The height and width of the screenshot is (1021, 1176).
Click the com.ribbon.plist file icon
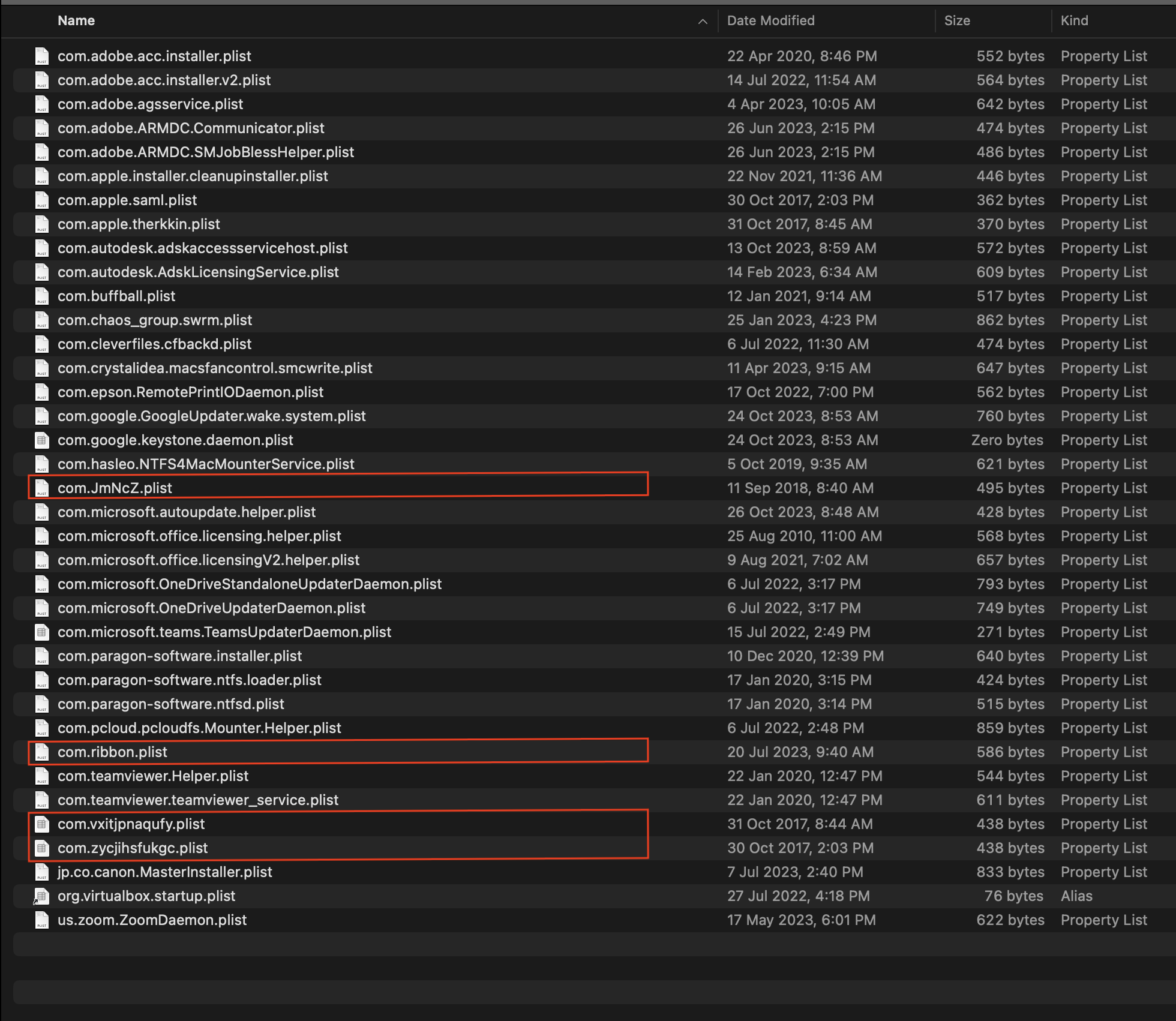(41, 752)
